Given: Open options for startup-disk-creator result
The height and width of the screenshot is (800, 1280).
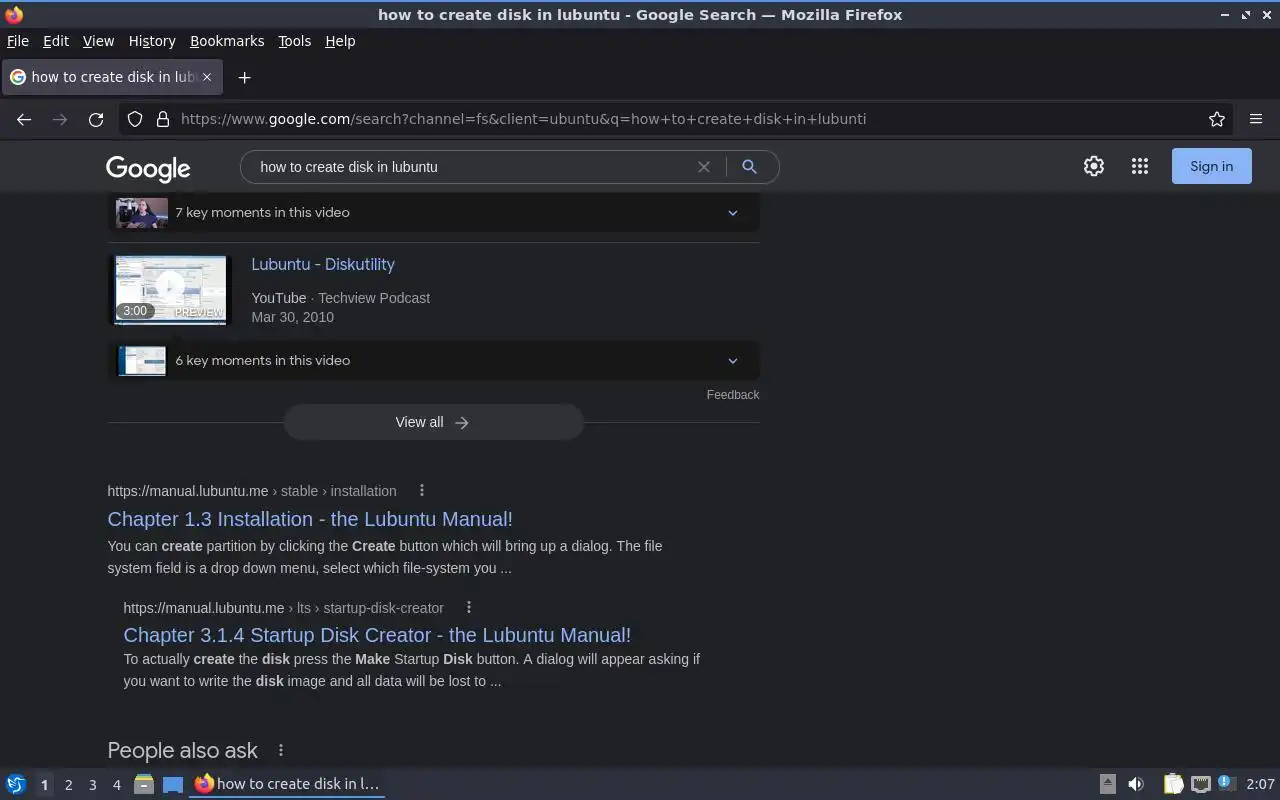Looking at the screenshot, I should click(468, 607).
